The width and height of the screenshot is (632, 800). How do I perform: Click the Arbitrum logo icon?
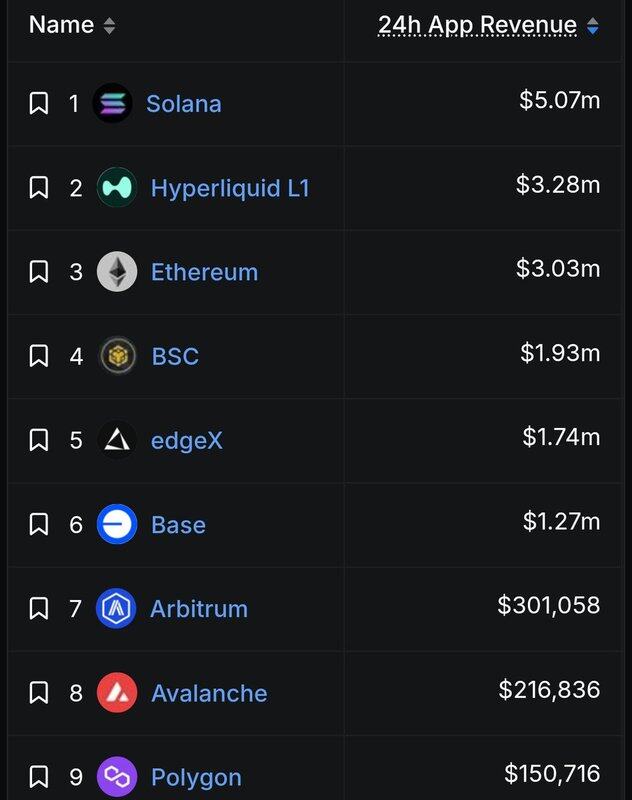[117, 608]
